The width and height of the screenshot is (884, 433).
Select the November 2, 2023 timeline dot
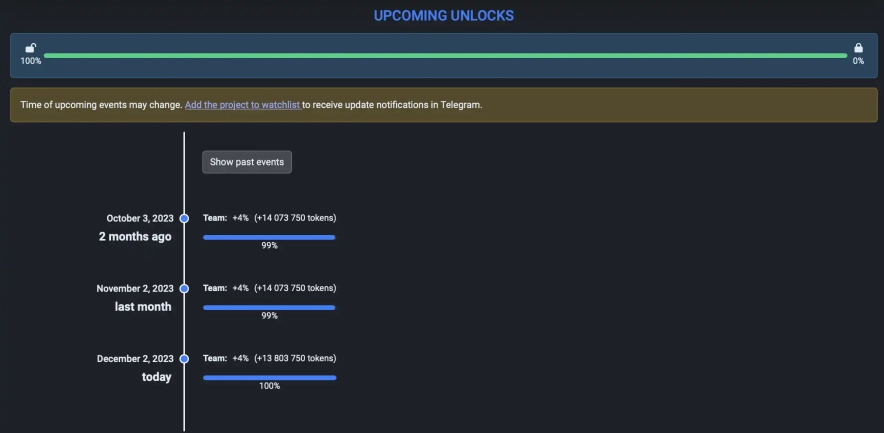tap(184, 288)
